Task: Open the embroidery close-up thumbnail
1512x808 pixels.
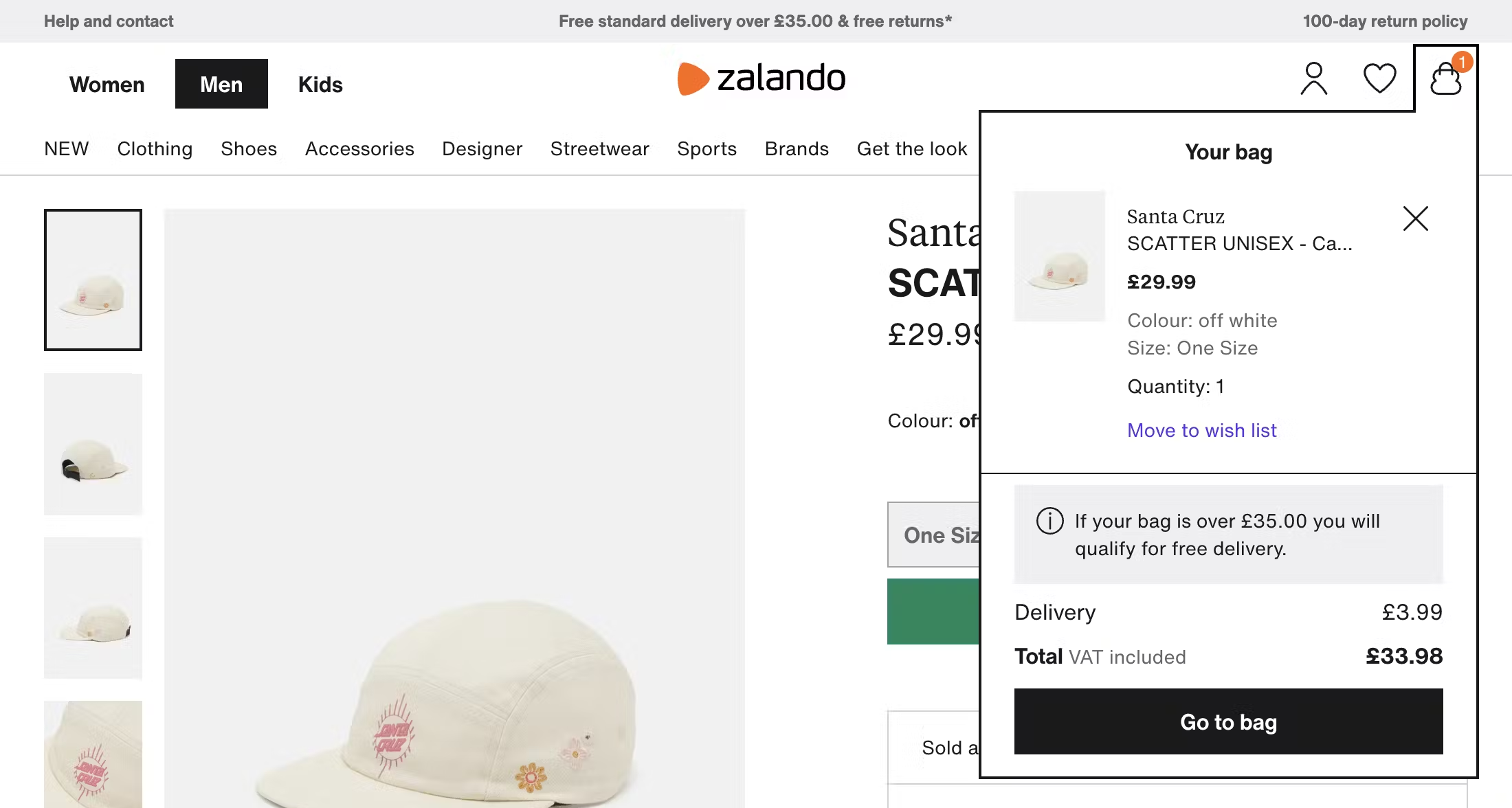Action: click(93, 754)
